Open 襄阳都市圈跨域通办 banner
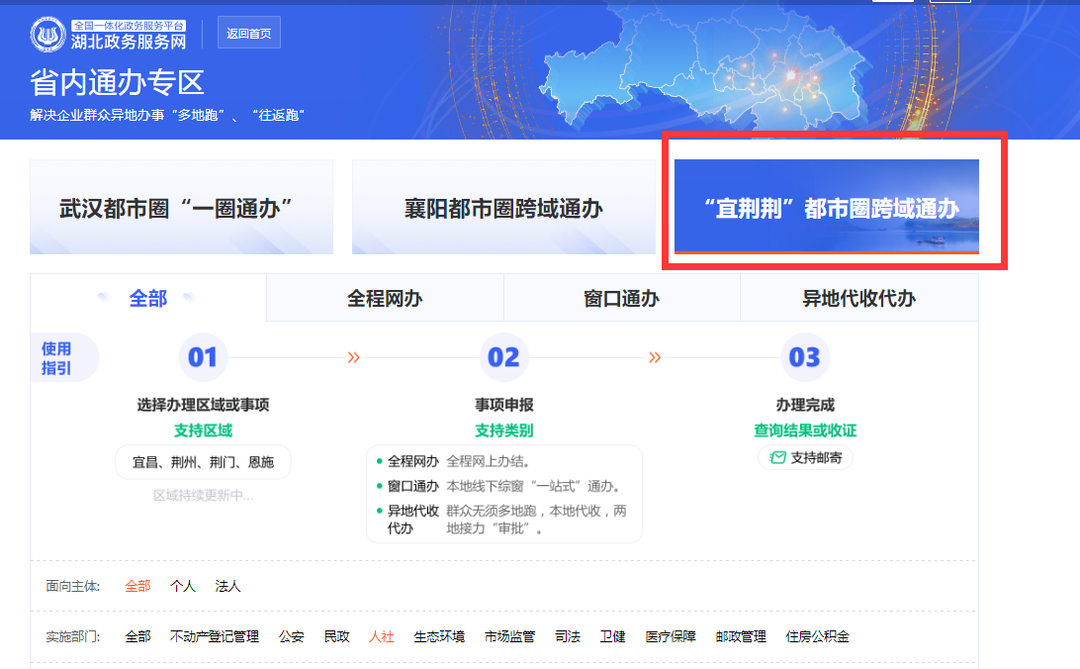 click(x=503, y=207)
